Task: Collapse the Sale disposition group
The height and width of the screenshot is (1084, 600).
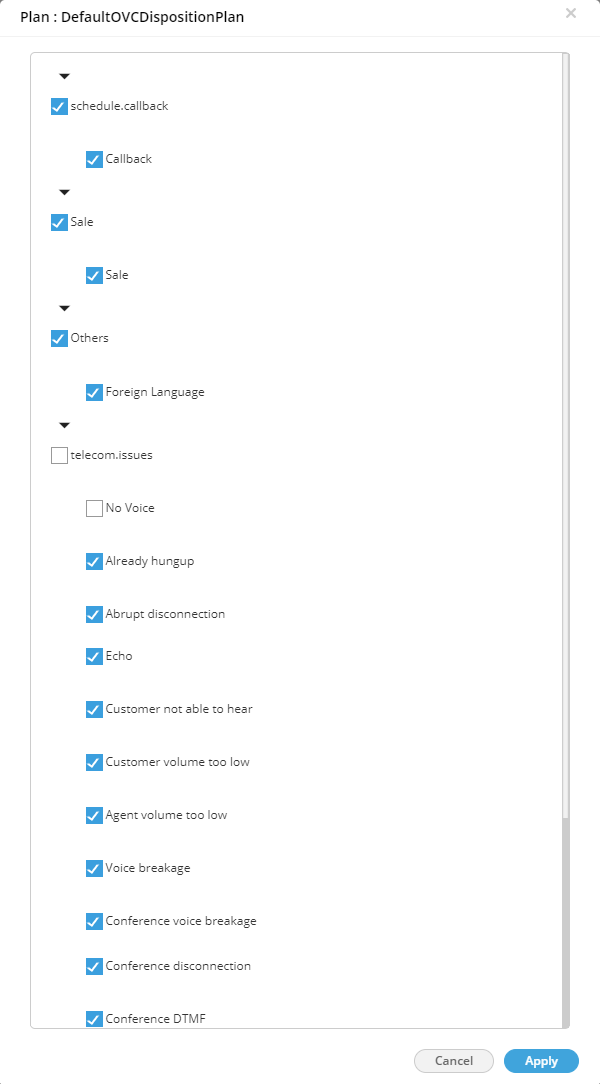Action: pos(64,192)
